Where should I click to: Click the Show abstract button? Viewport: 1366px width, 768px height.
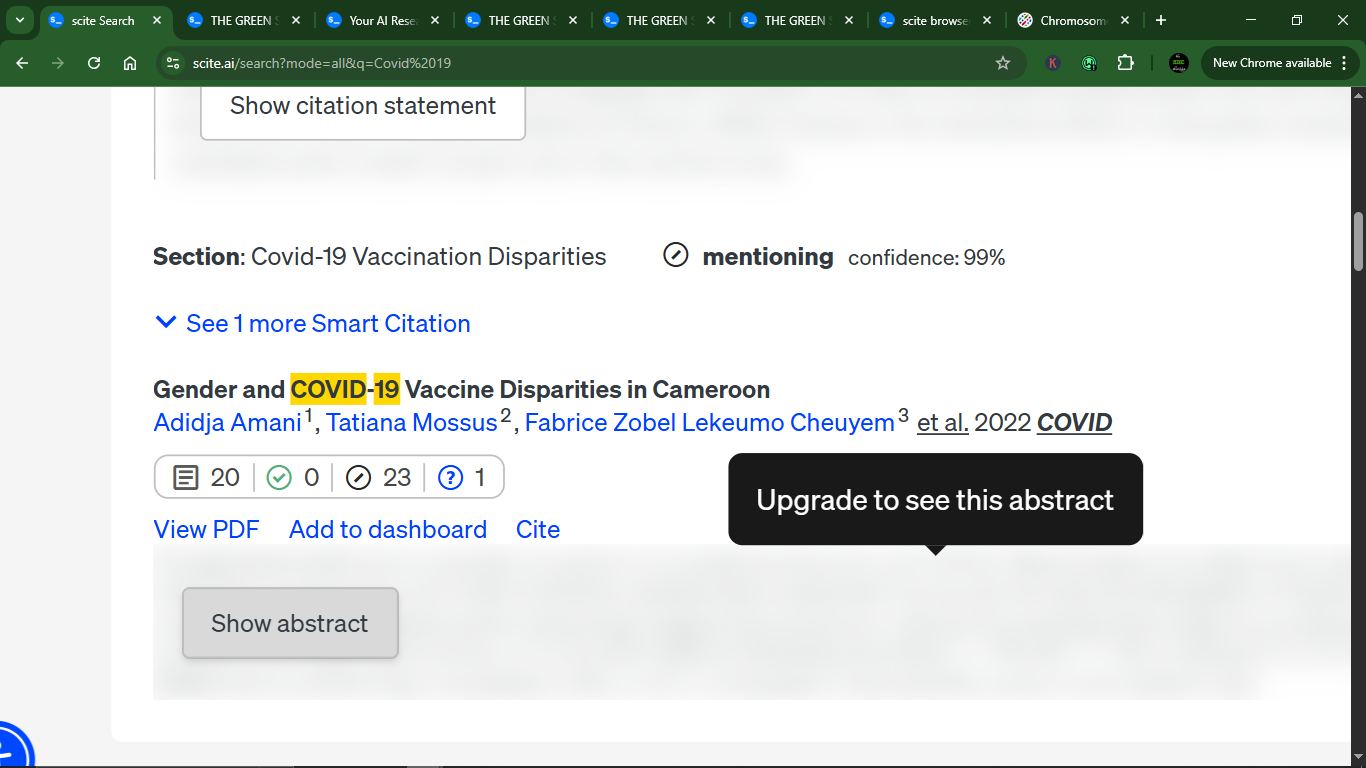tap(290, 623)
